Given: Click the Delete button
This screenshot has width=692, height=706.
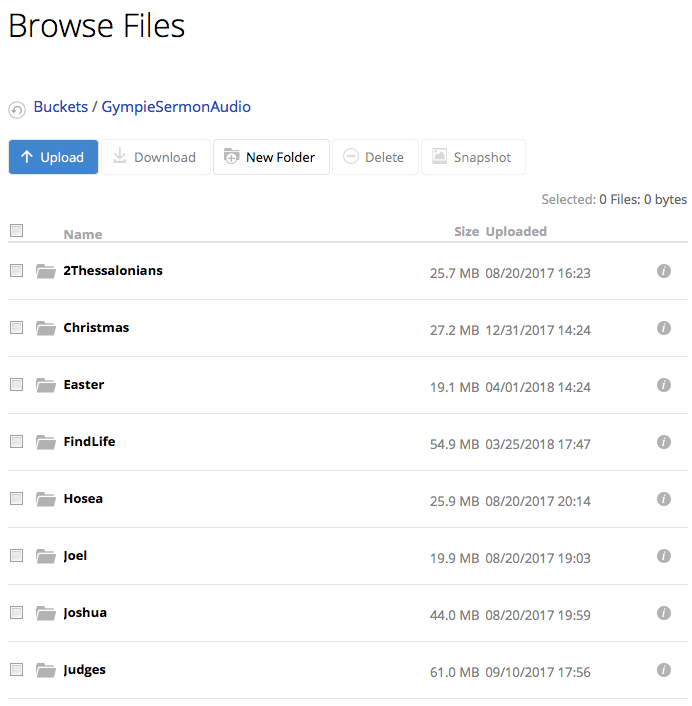Looking at the screenshot, I should [x=375, y=157].
